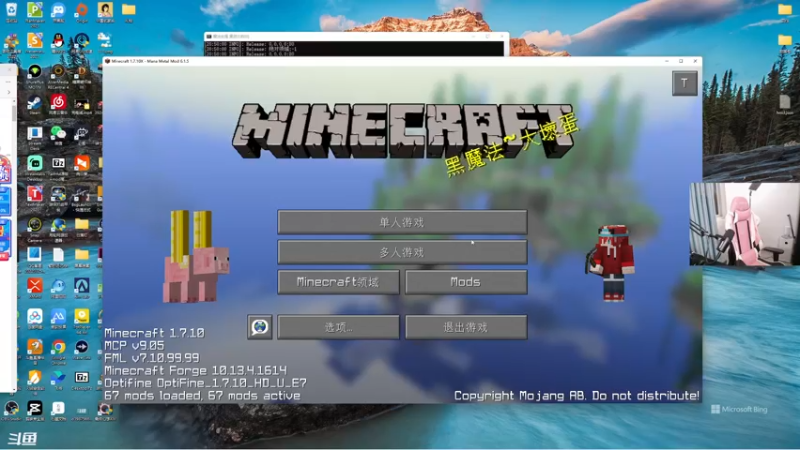Image resolution: width=800 pixels, height=450 pixels.
Task: Open the Baidu Netdisk desktop icon
Action: point(35,317)
